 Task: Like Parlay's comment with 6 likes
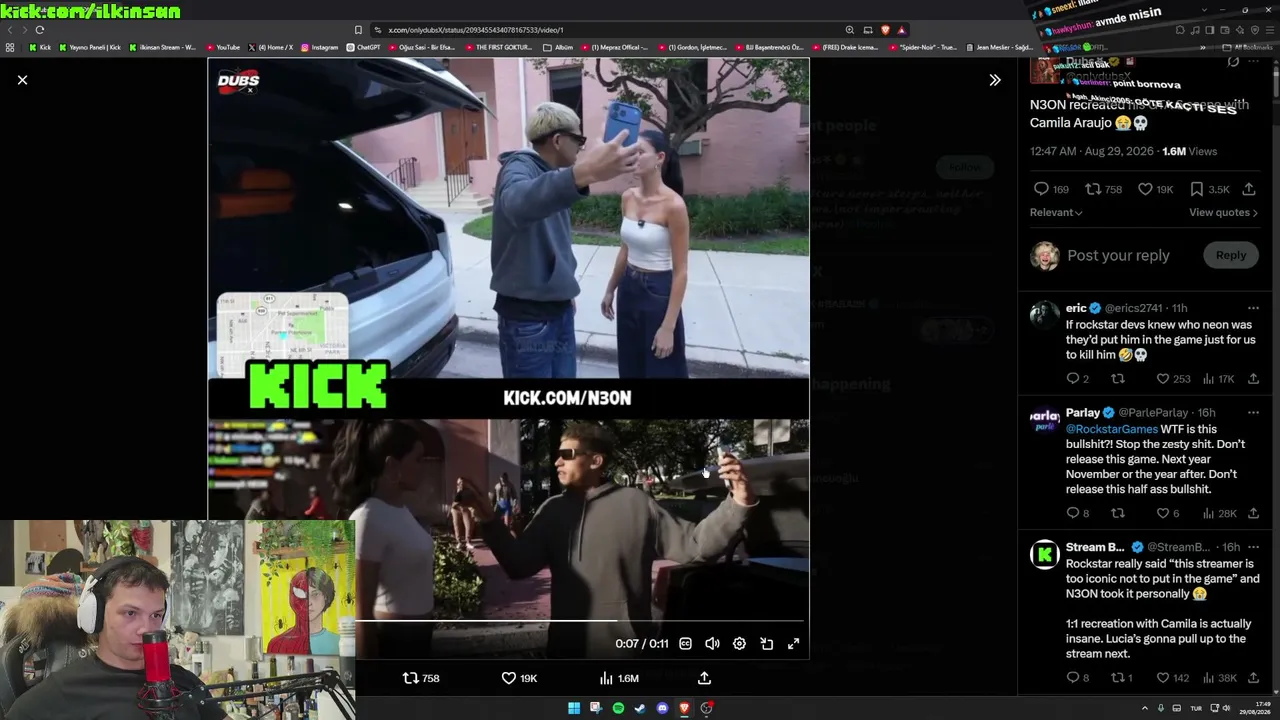(x=1168, y=513)
